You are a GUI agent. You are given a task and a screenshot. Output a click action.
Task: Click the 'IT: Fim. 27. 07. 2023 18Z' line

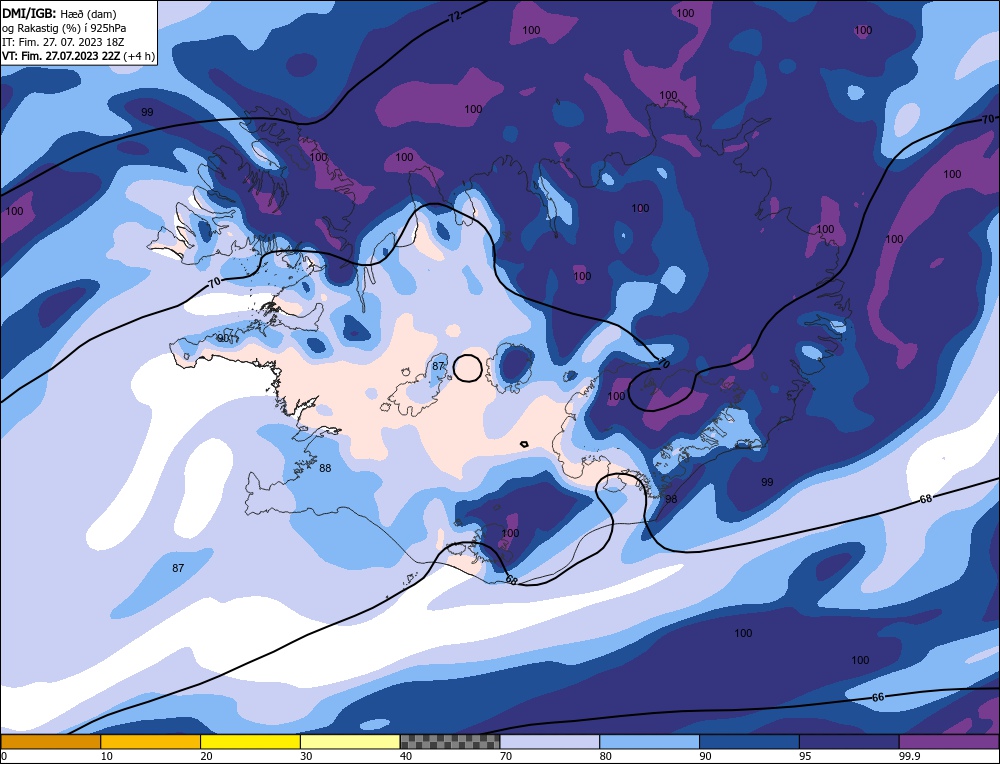pos(63,42)
